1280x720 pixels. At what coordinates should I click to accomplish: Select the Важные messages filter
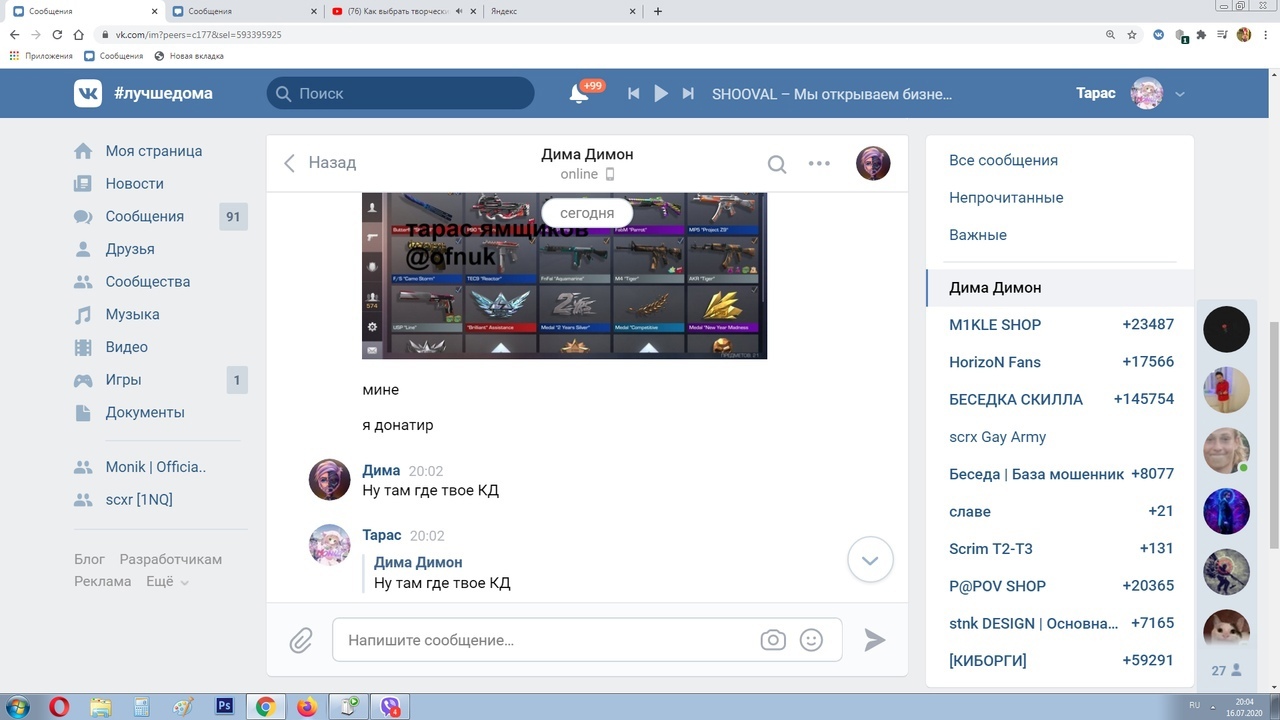(x=978, y=235)
